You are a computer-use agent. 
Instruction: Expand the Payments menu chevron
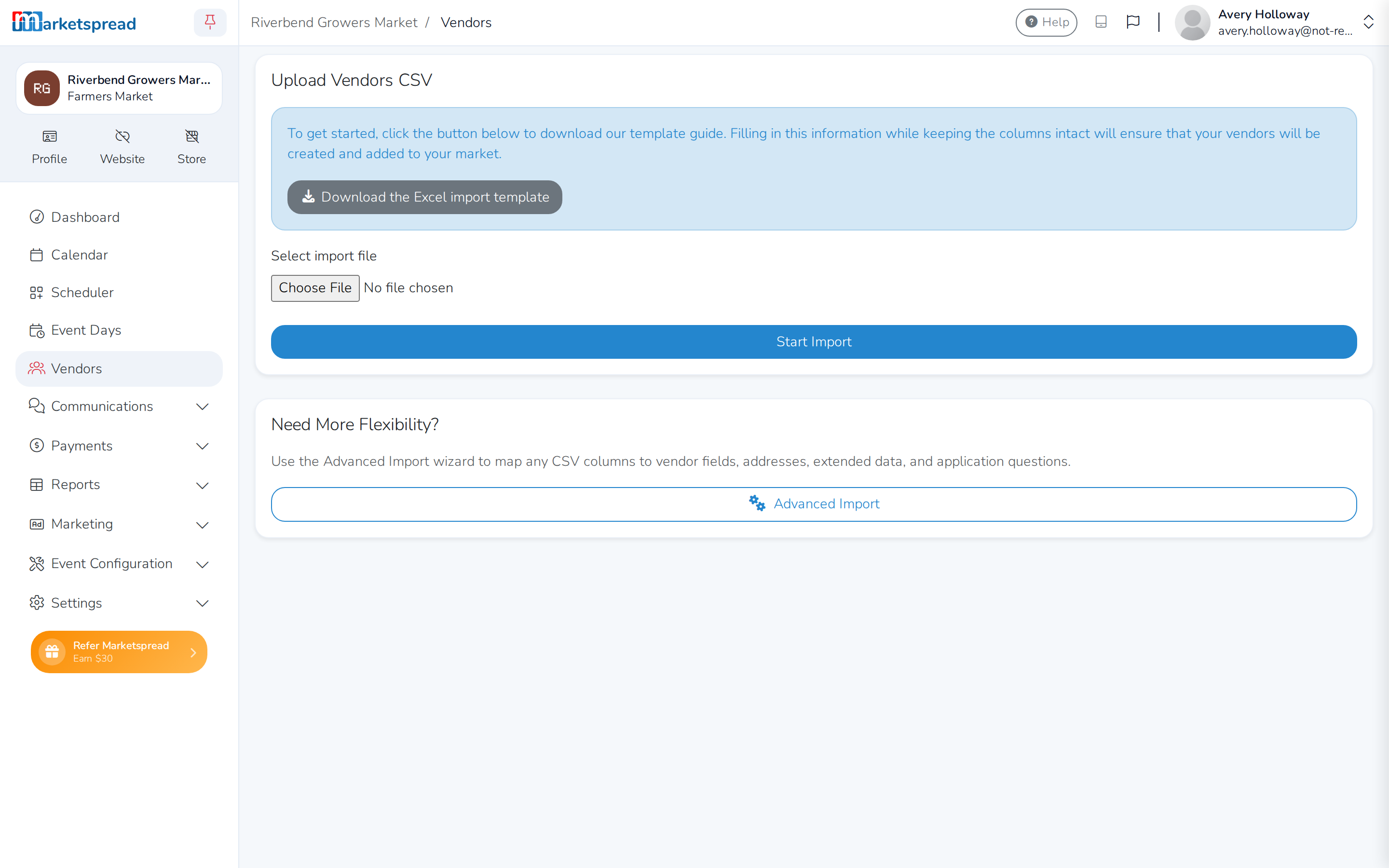click(202, 446)
